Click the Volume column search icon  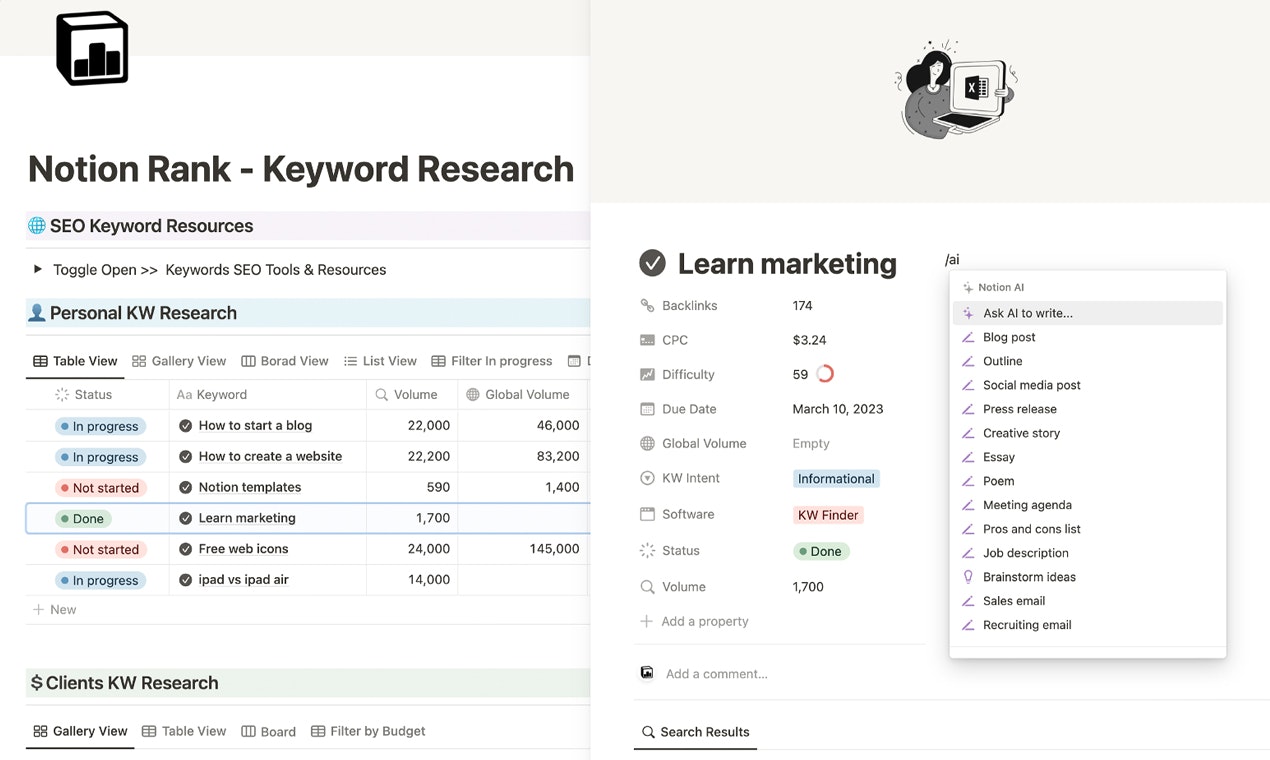[382, 395]
